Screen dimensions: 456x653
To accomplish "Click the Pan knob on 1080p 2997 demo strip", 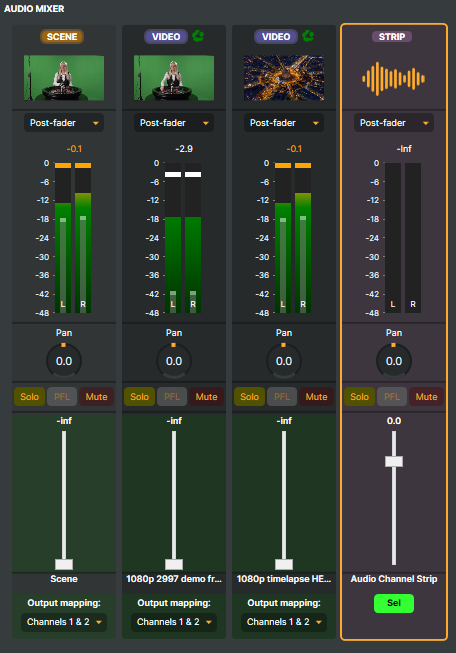I will [x=174, y=361].
